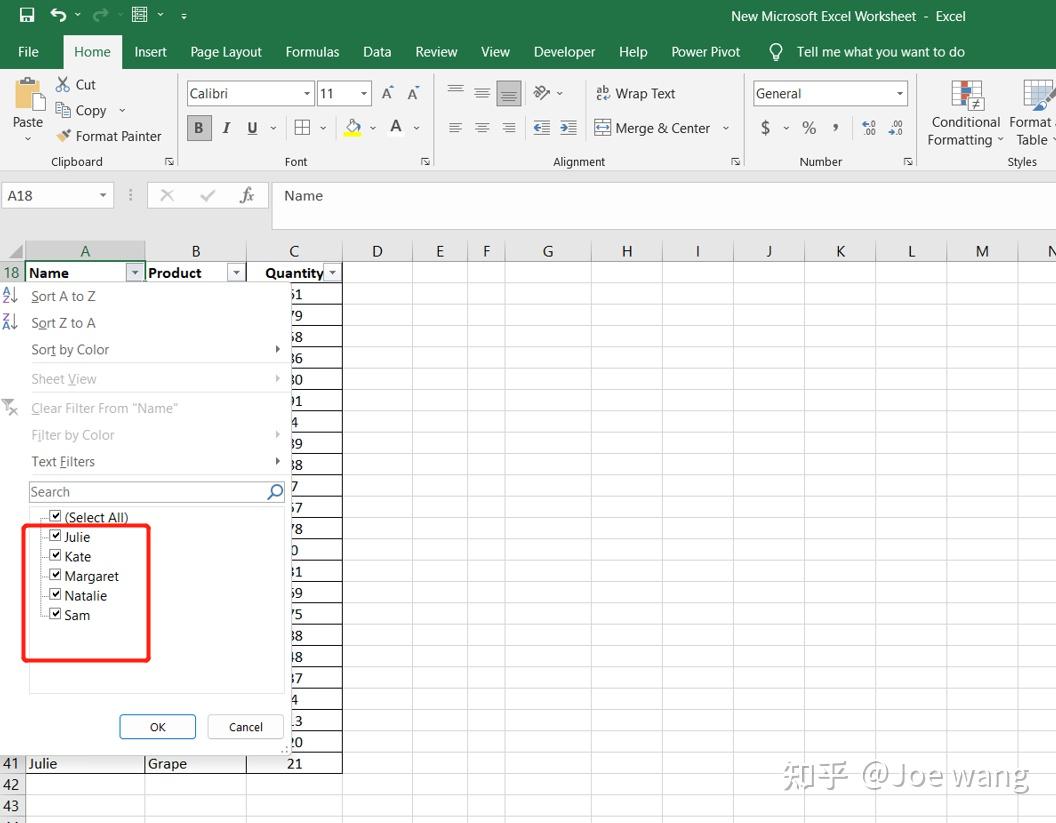The width and height of the screenshot is (1056, 823).
Task: Toggle Bold formatting
Action: 199,128
